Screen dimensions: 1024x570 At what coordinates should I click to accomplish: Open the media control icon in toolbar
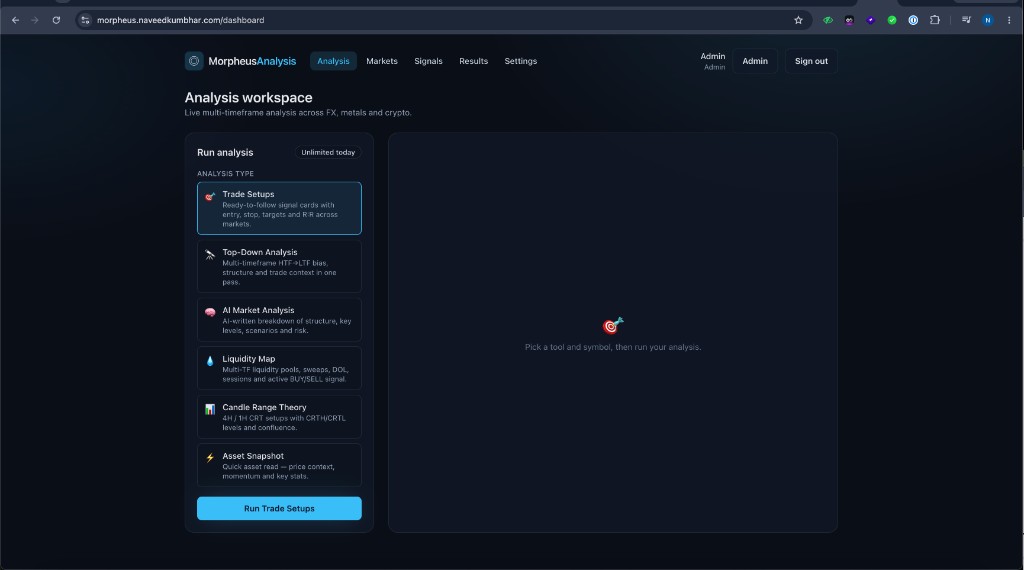pyautogui.click(x=966, y=20)
